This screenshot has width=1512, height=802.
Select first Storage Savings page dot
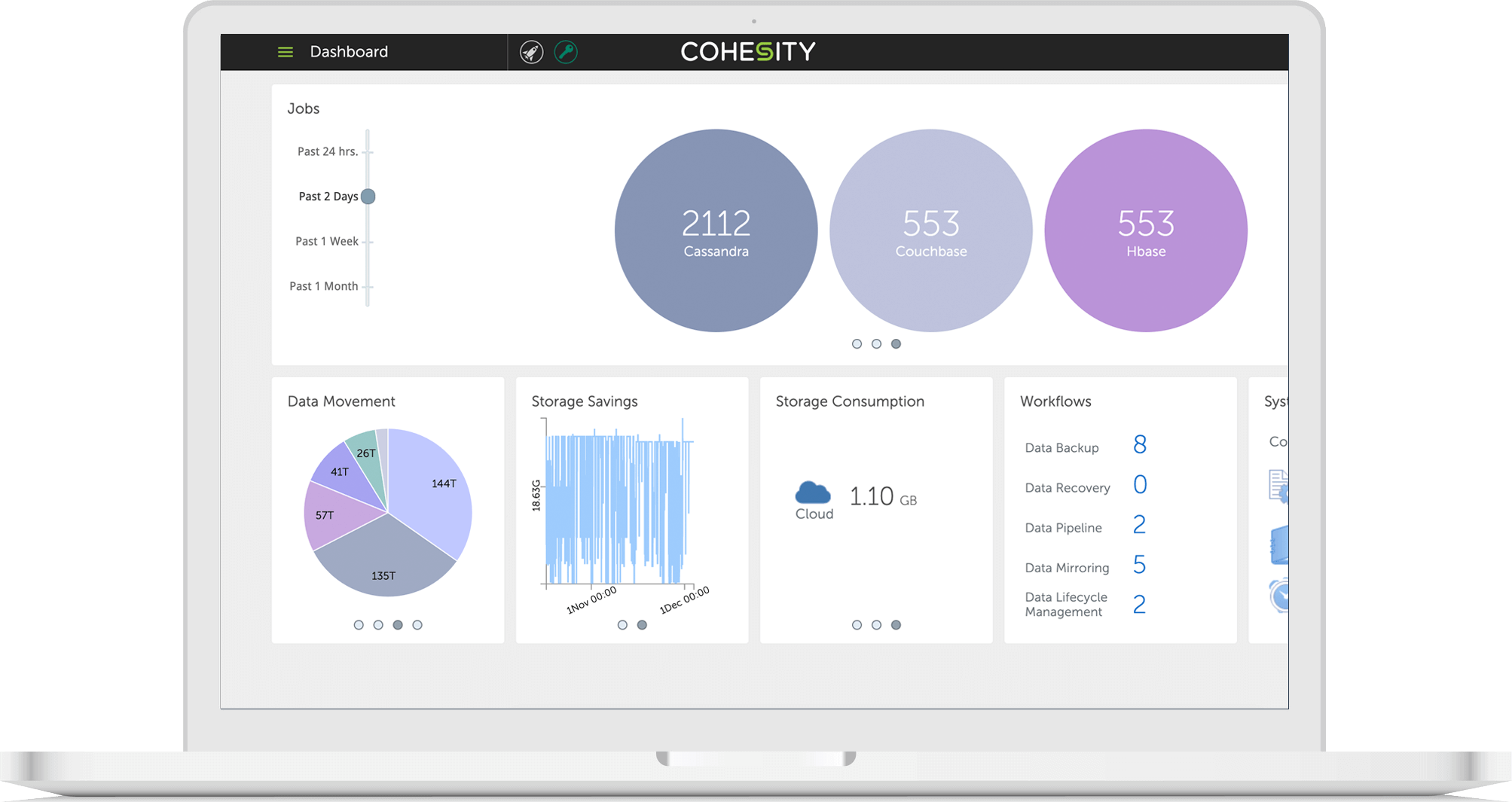622,625
